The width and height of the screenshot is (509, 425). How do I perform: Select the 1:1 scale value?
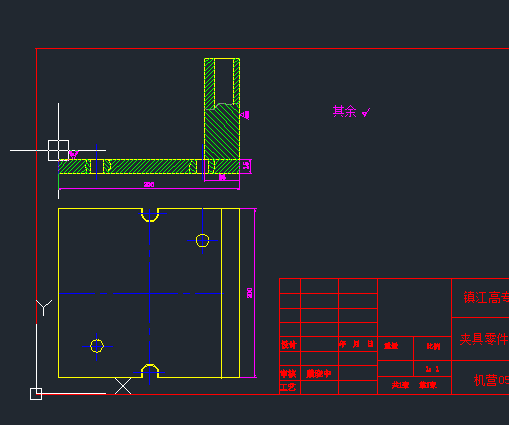(x=432, y=369)
